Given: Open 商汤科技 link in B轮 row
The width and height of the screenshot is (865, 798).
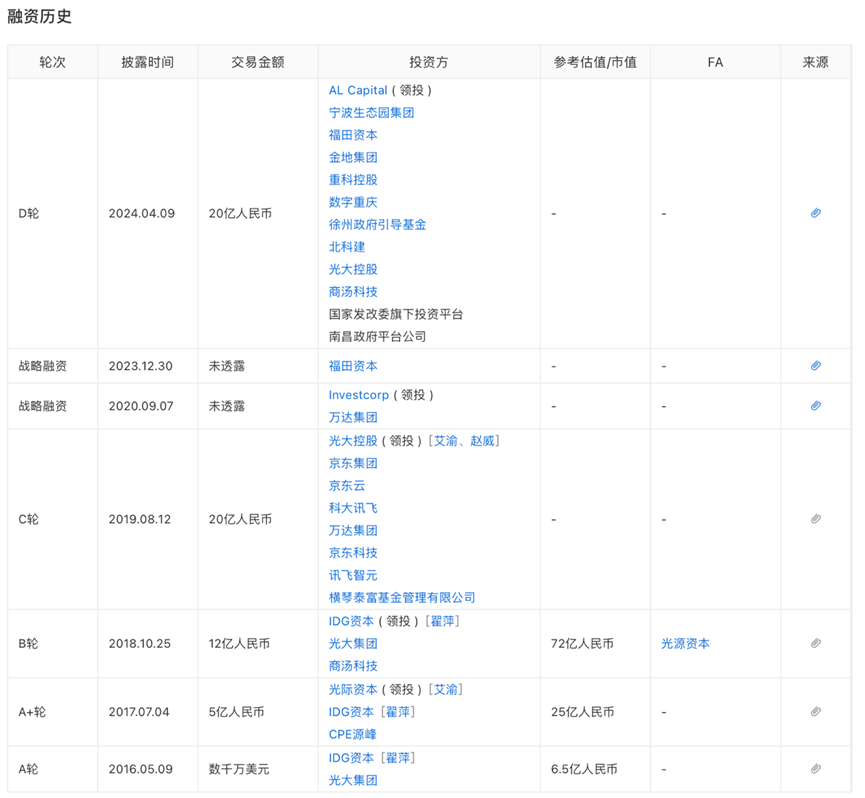Looking at the screenshot, I should [353, 666].
